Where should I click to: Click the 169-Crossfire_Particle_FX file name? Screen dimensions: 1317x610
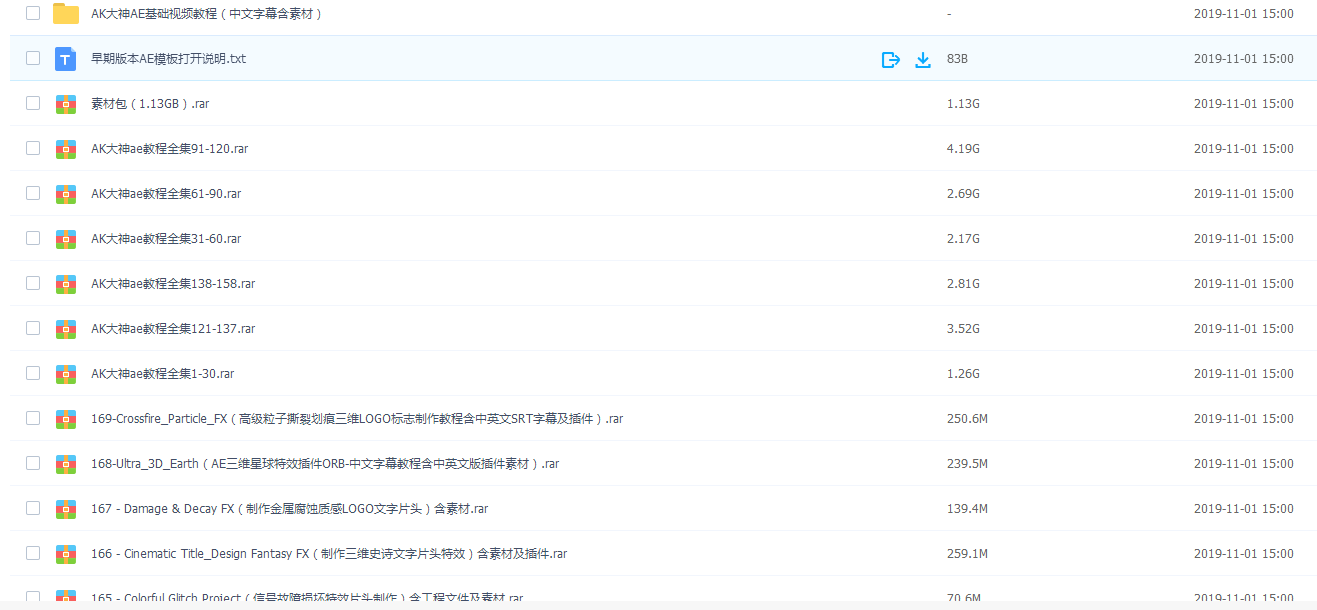click(x=357, y=419)
